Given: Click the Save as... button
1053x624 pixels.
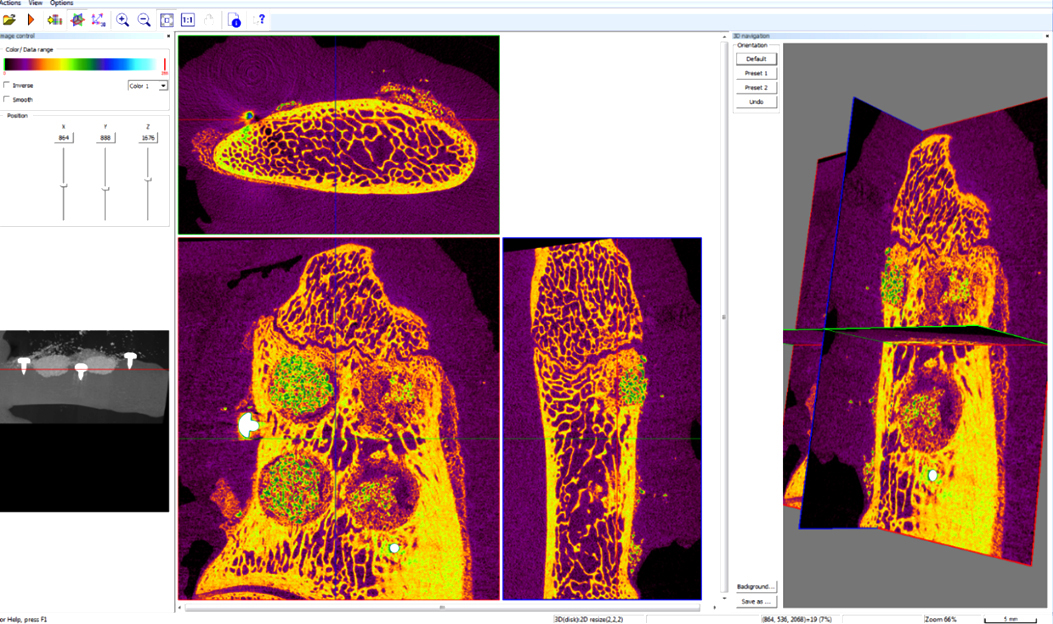Looking at the screenshot, I should pyautogui.click(x=755, y=601).
